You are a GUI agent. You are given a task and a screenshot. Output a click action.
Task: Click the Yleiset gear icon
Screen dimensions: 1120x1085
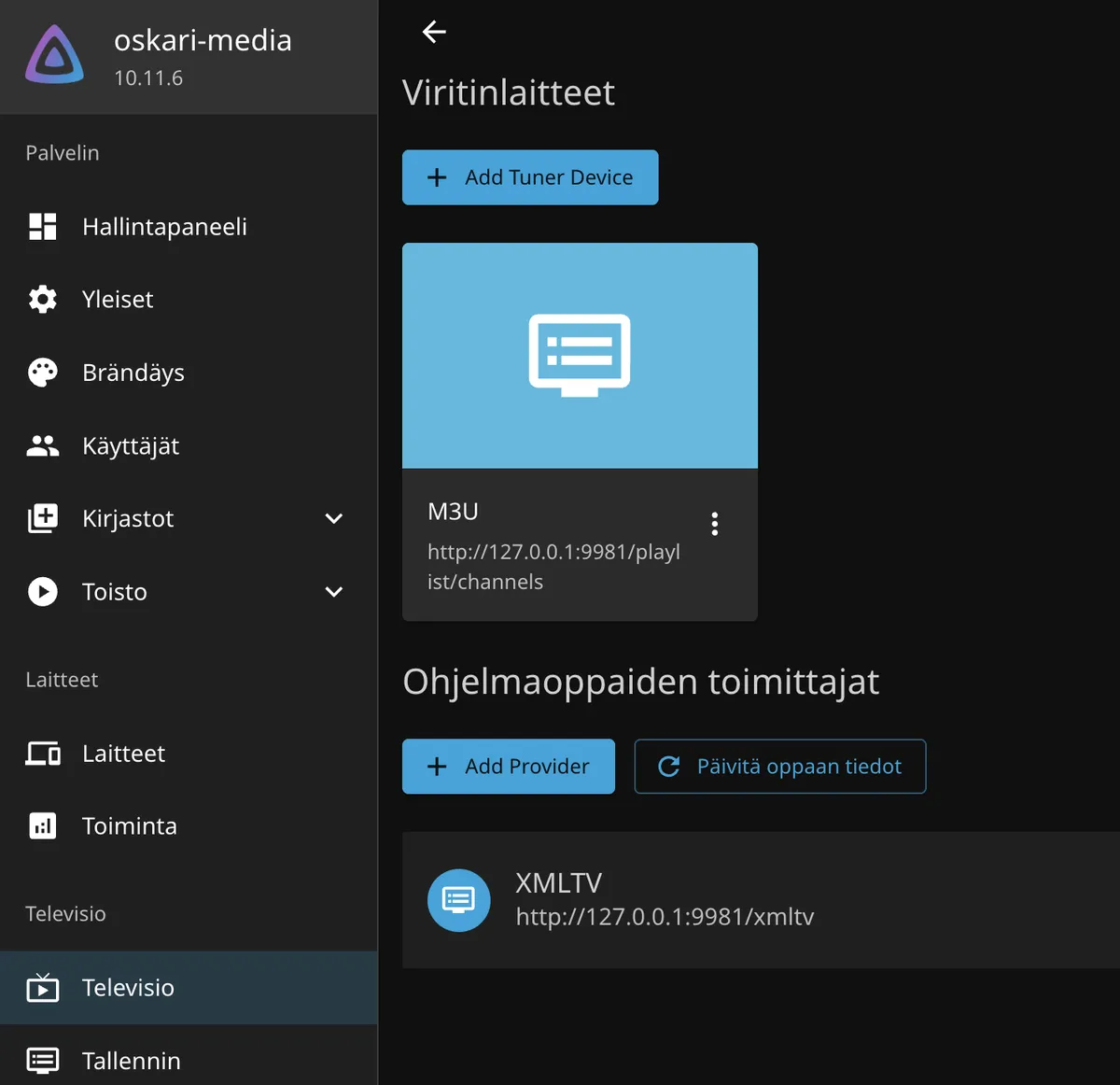point(43,300)
